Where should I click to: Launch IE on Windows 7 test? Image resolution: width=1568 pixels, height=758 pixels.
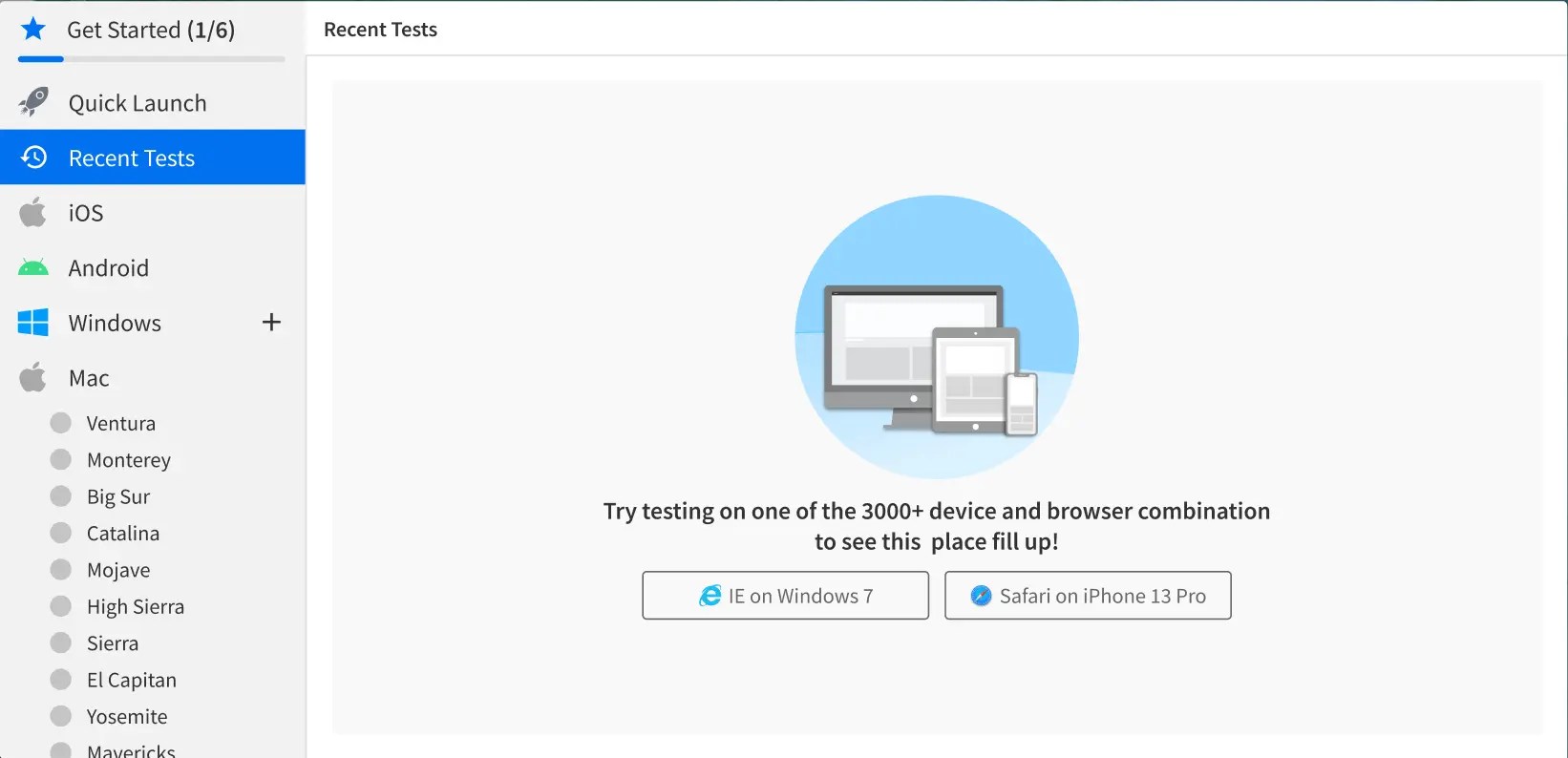pyautogui.click(x=785, y=596)
